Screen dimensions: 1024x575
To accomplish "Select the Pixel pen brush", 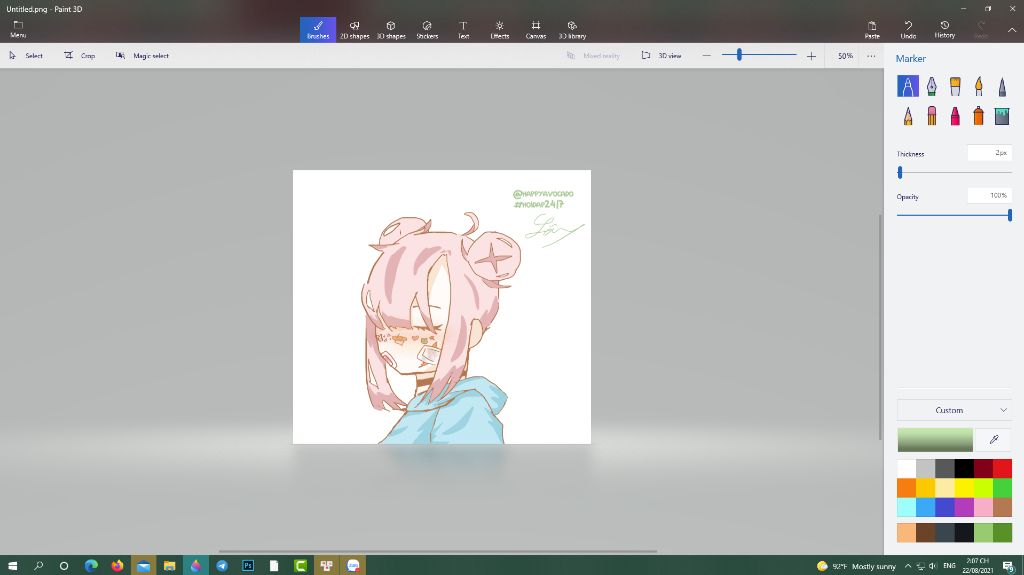I will pos(1002,86).
